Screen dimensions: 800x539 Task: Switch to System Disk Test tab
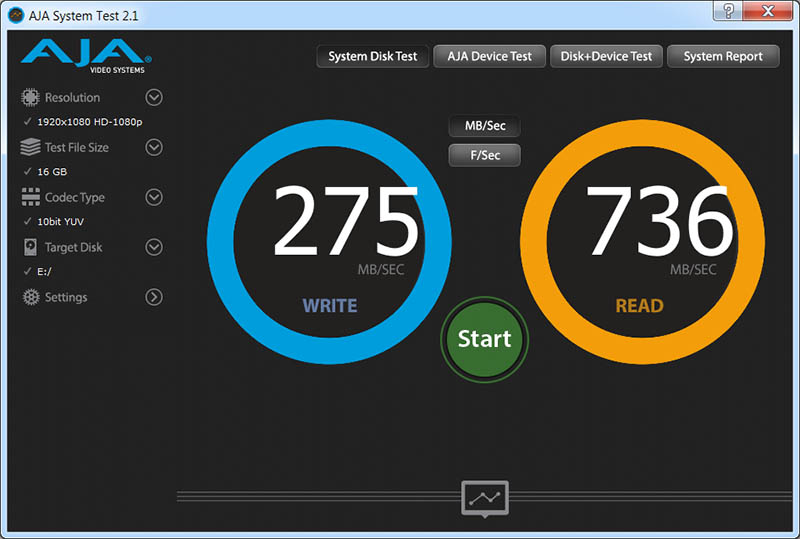(372, 56)
